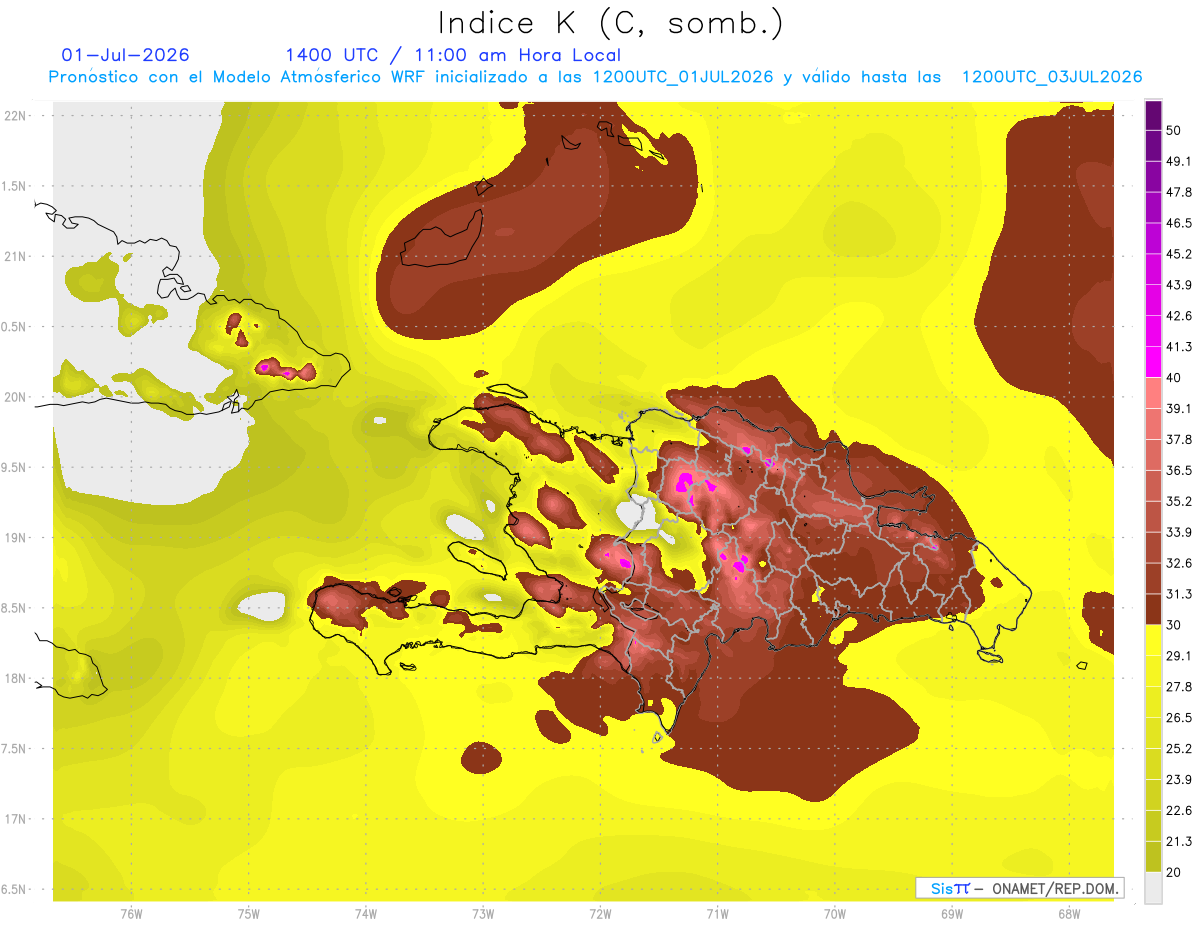The height and width of the screenshot is (927, 1200).
Task: Click the "69W" longitude label
Action: (x=952, y=913)
